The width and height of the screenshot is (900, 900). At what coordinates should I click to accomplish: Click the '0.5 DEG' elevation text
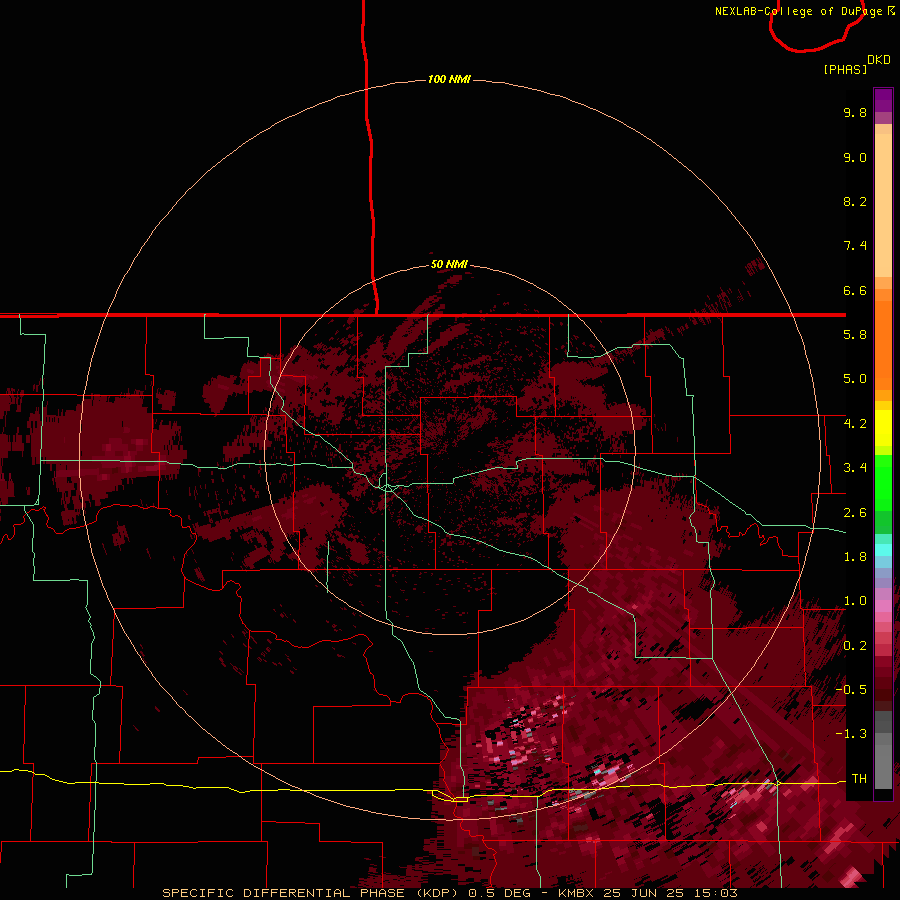pyautogui.click(x=499, y=893)
